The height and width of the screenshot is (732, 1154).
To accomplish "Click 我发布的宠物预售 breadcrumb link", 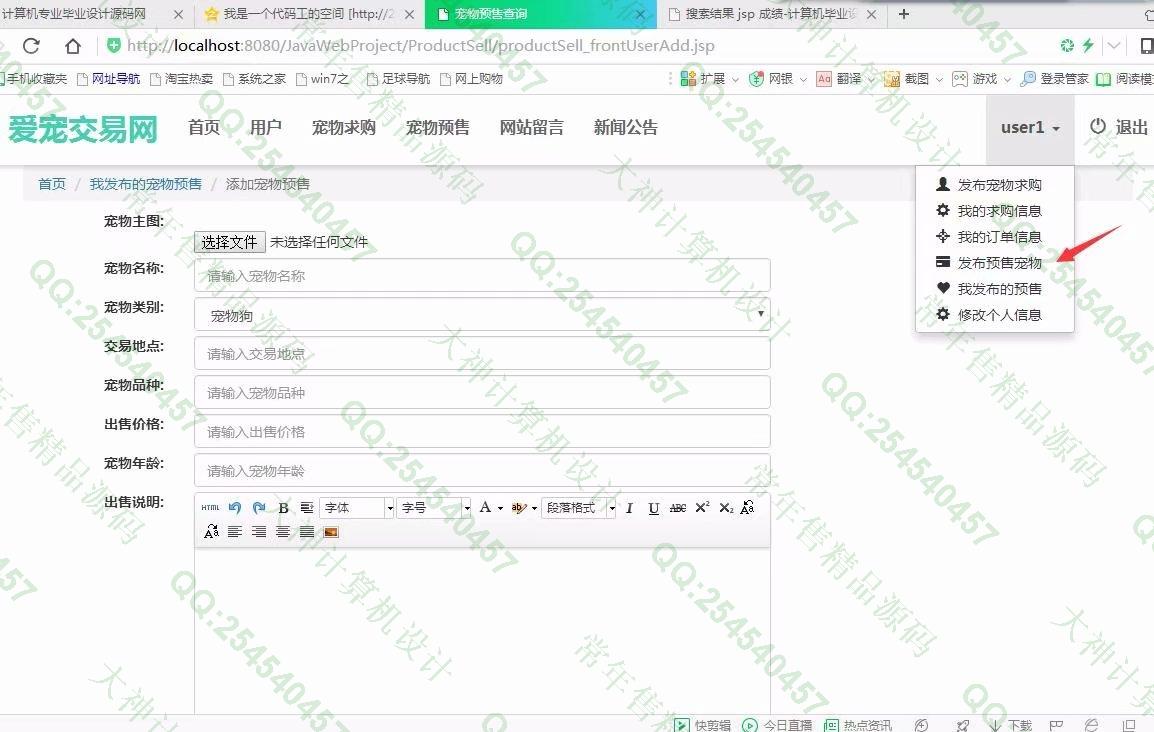I will (x=146, y=184).
